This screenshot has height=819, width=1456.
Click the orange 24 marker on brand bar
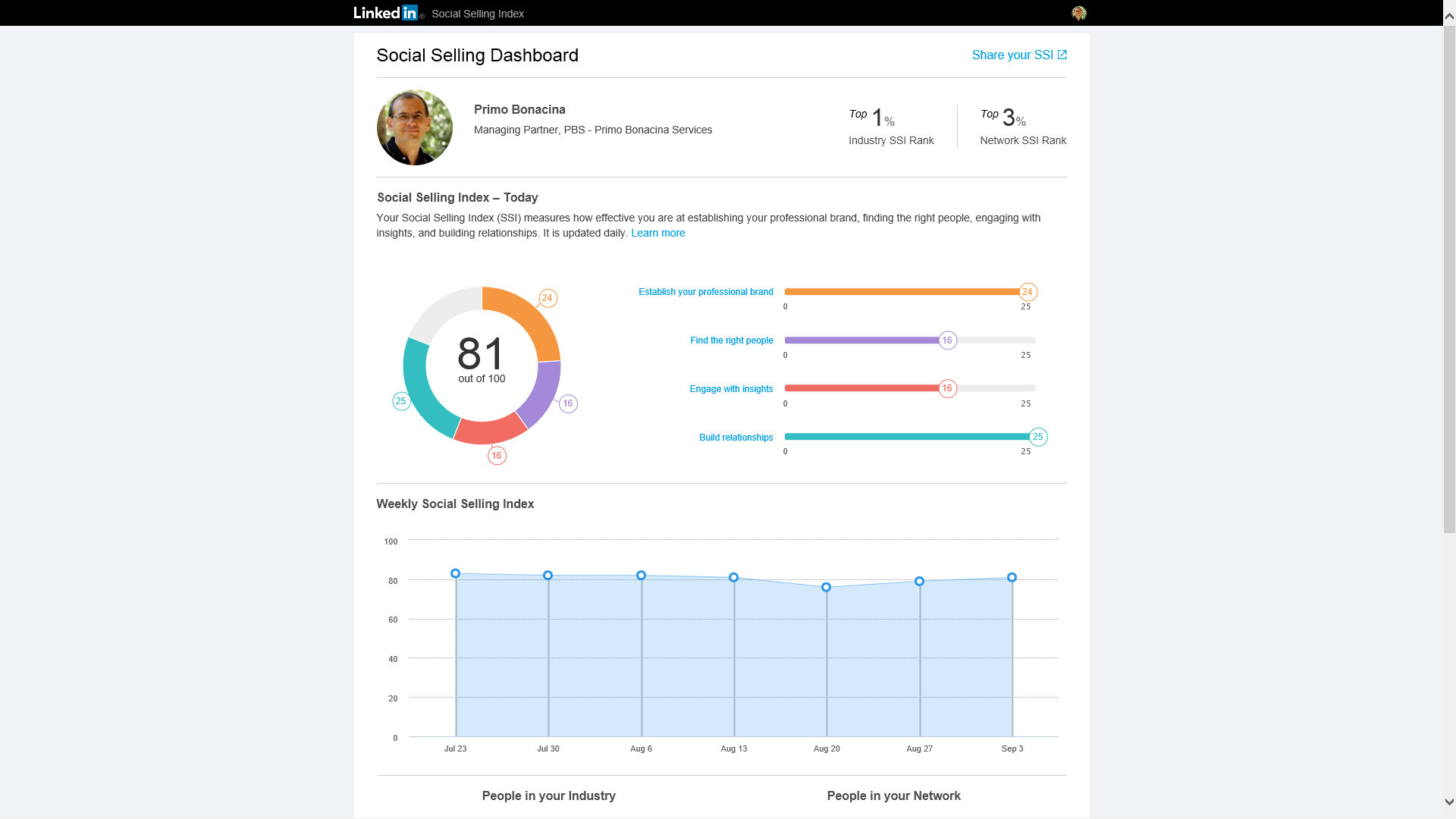(x=1028, y=292)
